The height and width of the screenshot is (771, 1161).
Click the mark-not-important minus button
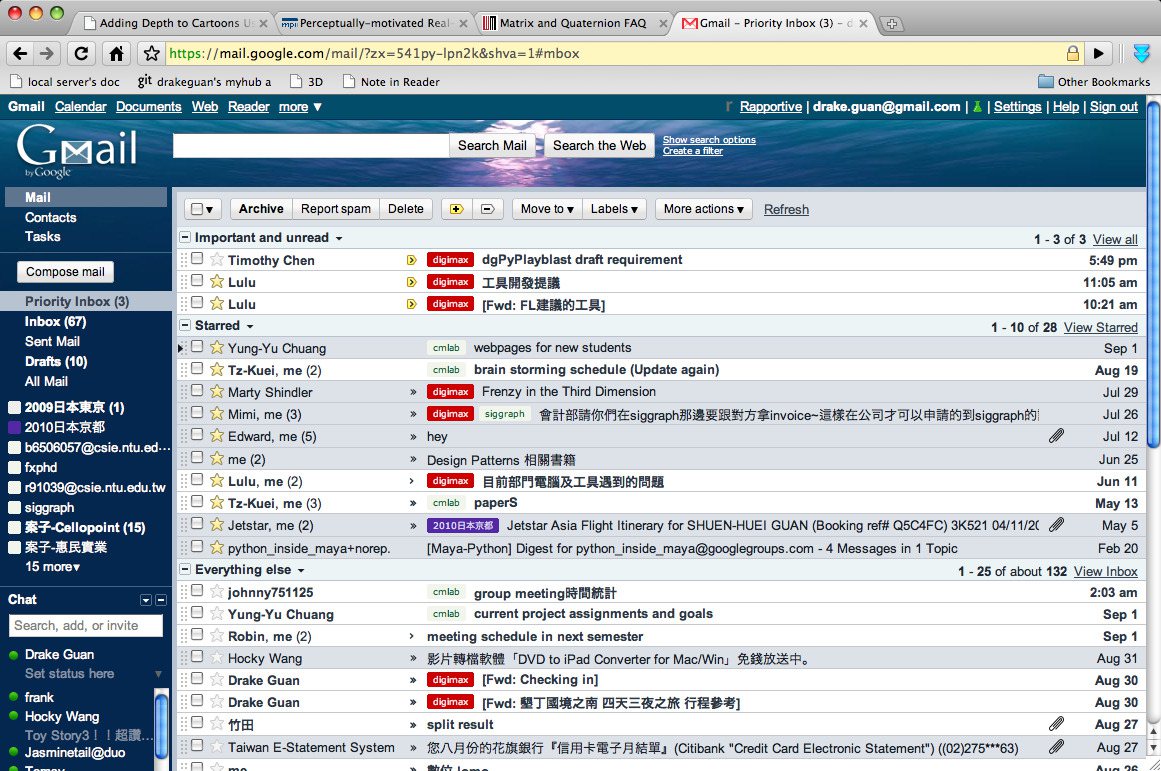pyautogui.click(x=487, y=209)
